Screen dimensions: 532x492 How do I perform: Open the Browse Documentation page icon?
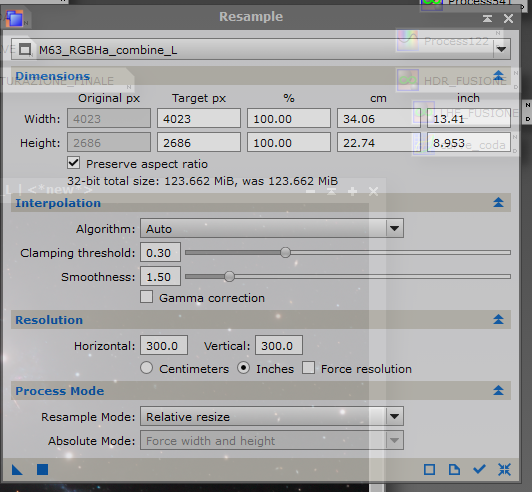click(454, 470)
